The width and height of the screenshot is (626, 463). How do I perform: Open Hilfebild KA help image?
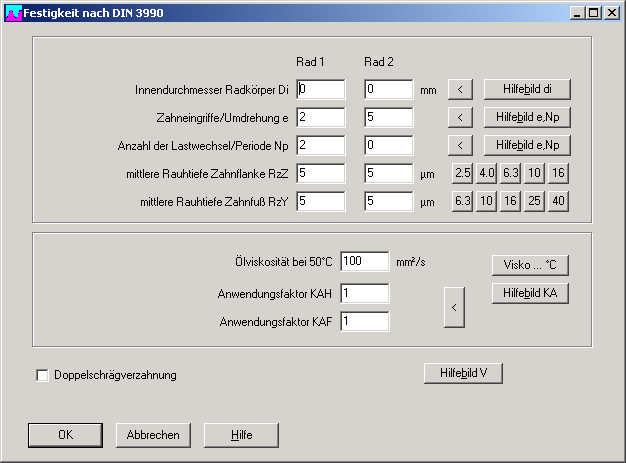530,293
